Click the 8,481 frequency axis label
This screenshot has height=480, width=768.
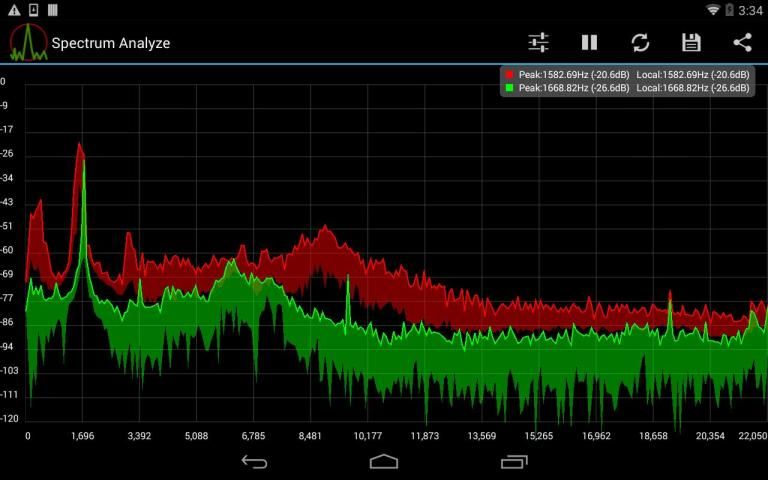coord(311,436)
